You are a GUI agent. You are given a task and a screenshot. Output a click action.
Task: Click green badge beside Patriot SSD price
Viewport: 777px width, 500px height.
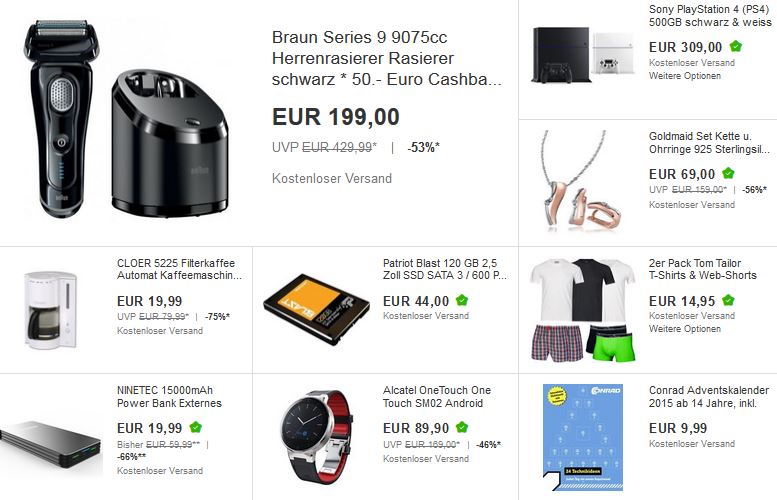coord(462,300)
